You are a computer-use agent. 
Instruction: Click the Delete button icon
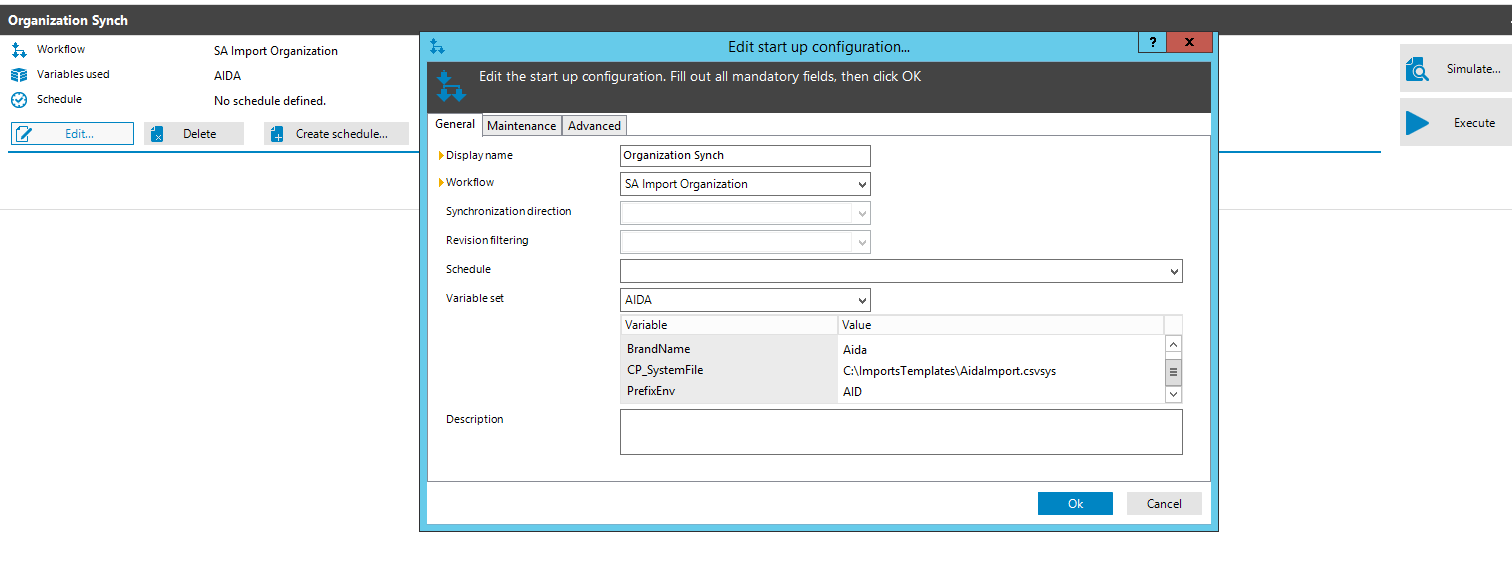pyautogui.click(x=156, y=134)
